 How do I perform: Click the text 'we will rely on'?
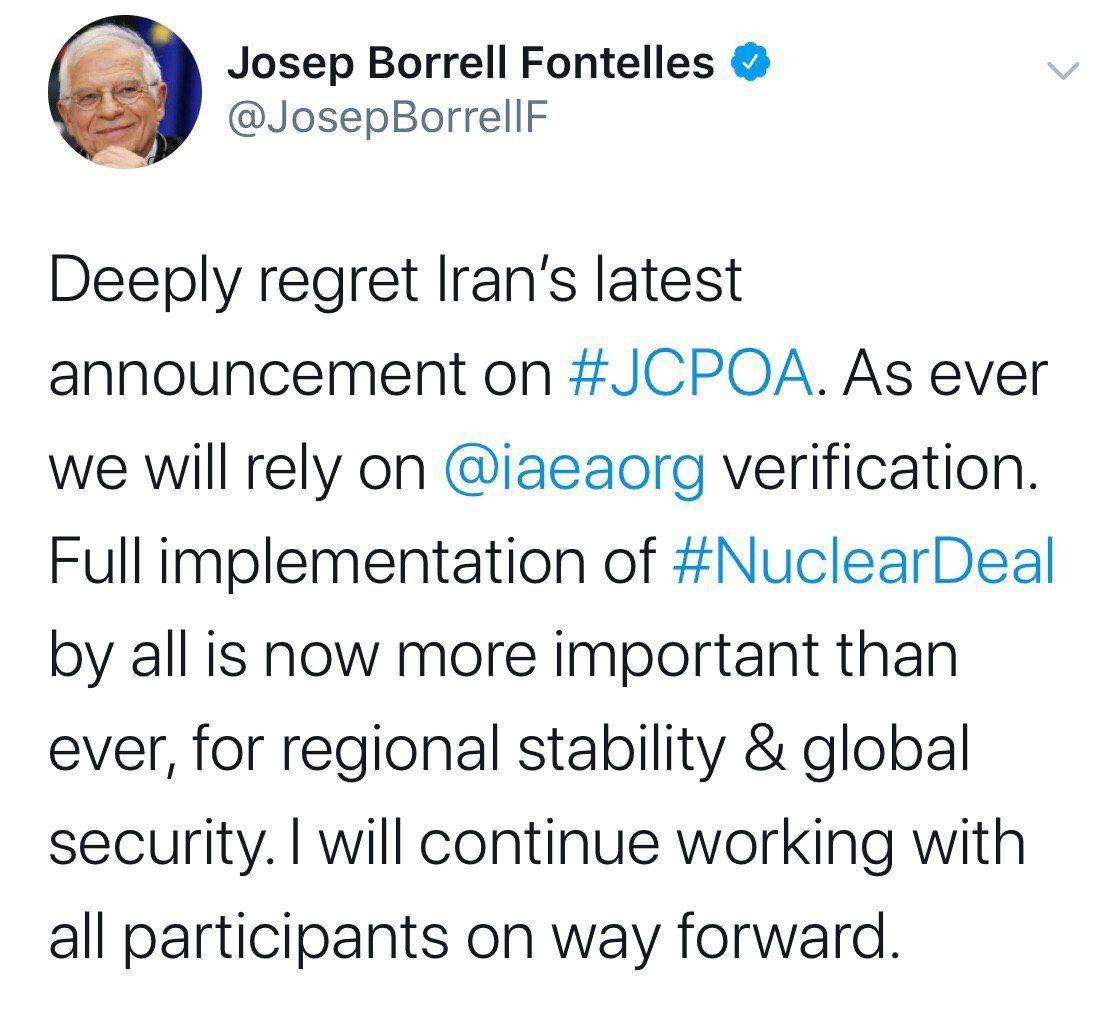tap(238, 469)
